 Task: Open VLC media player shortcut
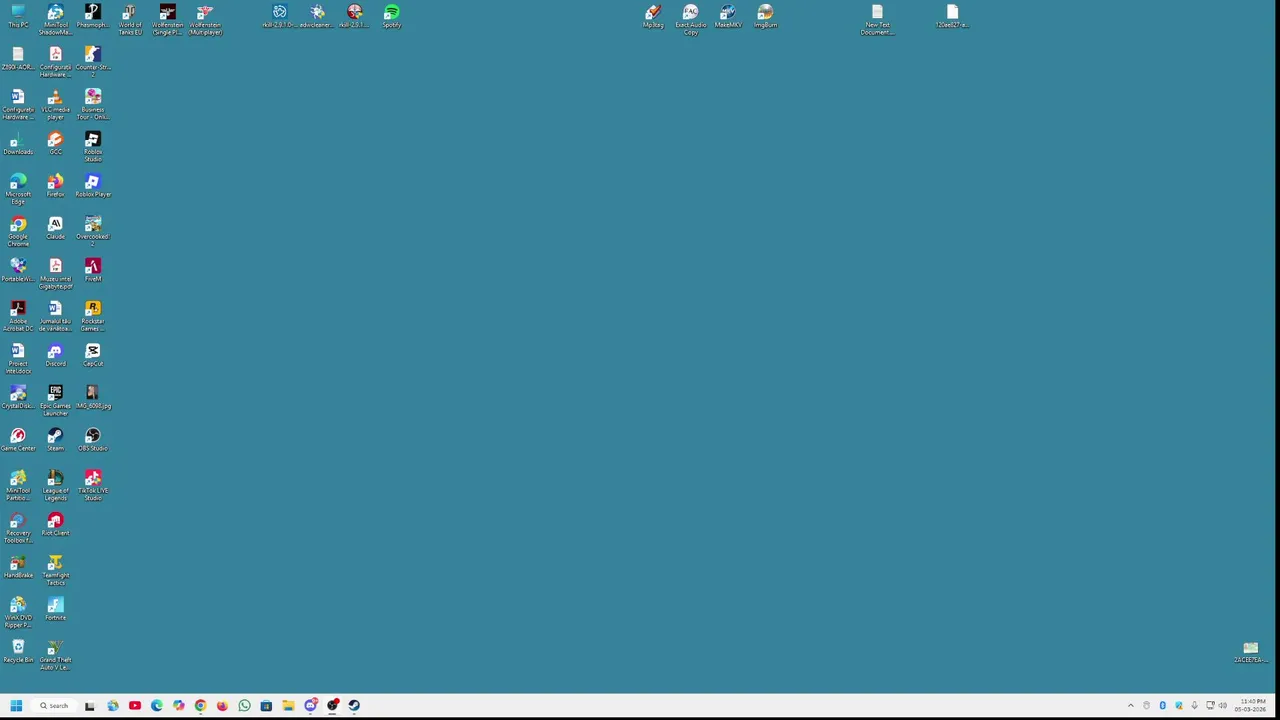pos(55,104)
